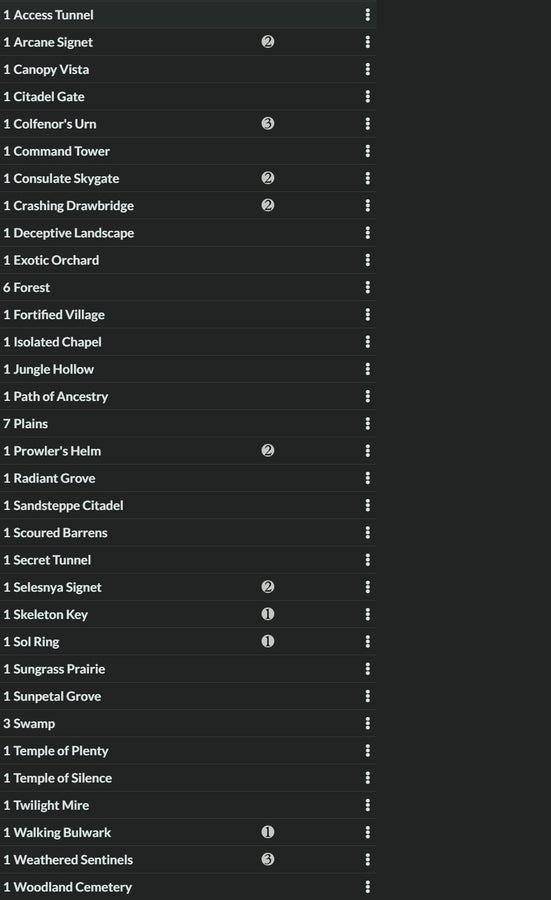Select the Deceptive Landscape card name
The width and height of the screenshot is (551, 900).
click(x=73, y=233)
